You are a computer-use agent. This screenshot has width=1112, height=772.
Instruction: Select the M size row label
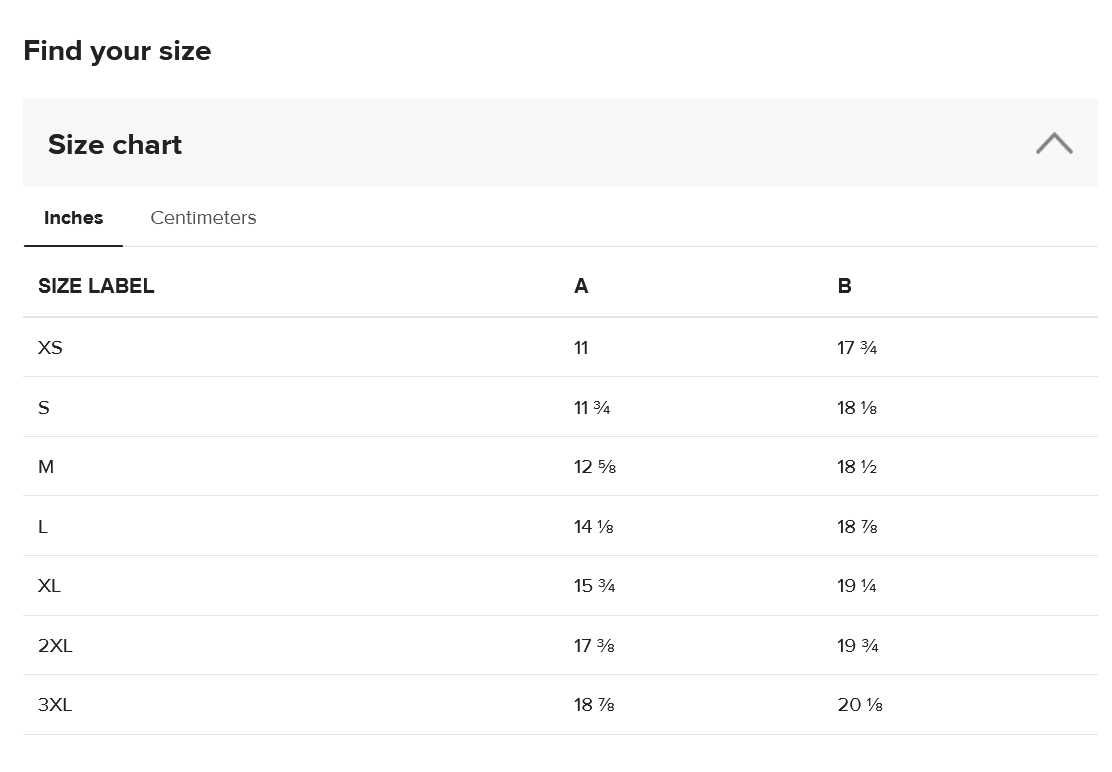46,466
